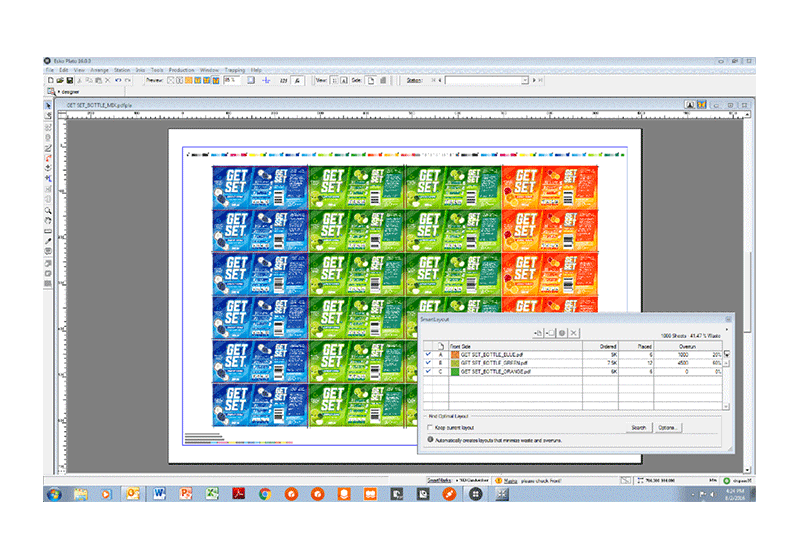Screen dimensions: 800x559
Task: Open PowerPoint from the taskbar
Action: [185, 493]
